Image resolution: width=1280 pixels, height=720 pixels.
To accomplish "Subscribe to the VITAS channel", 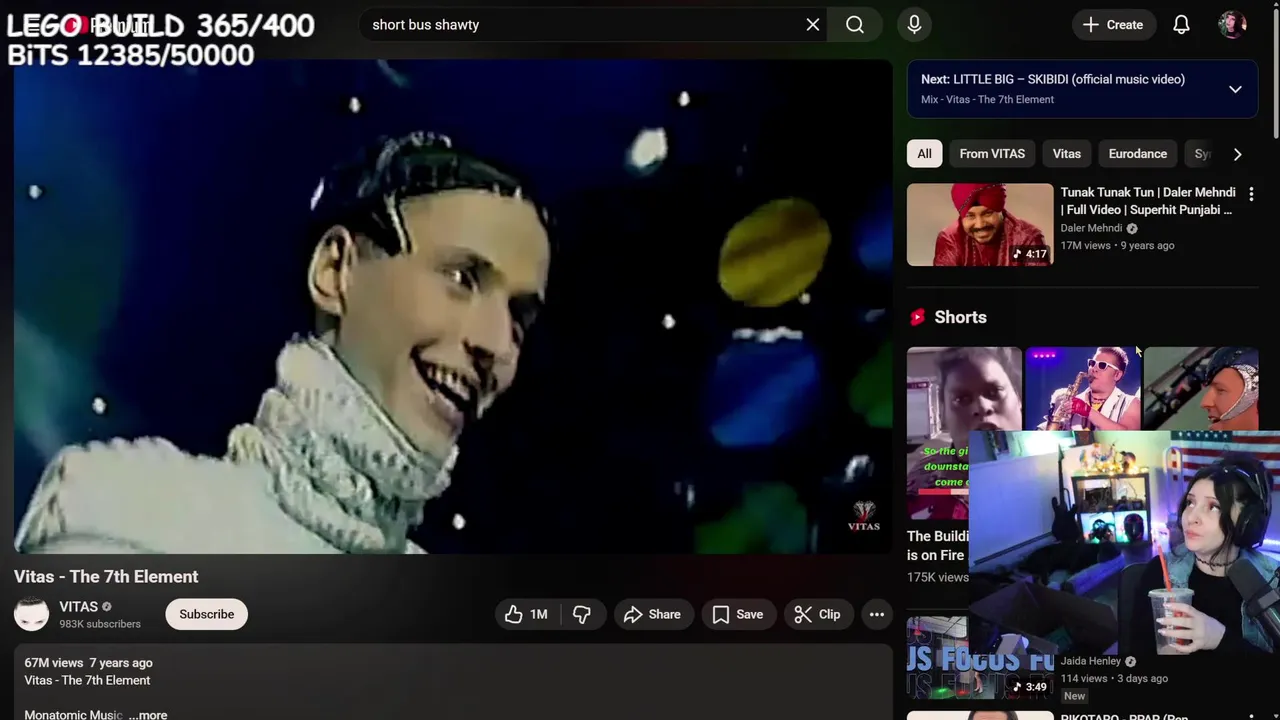I will pyautogui.click(x=206, y=614).
